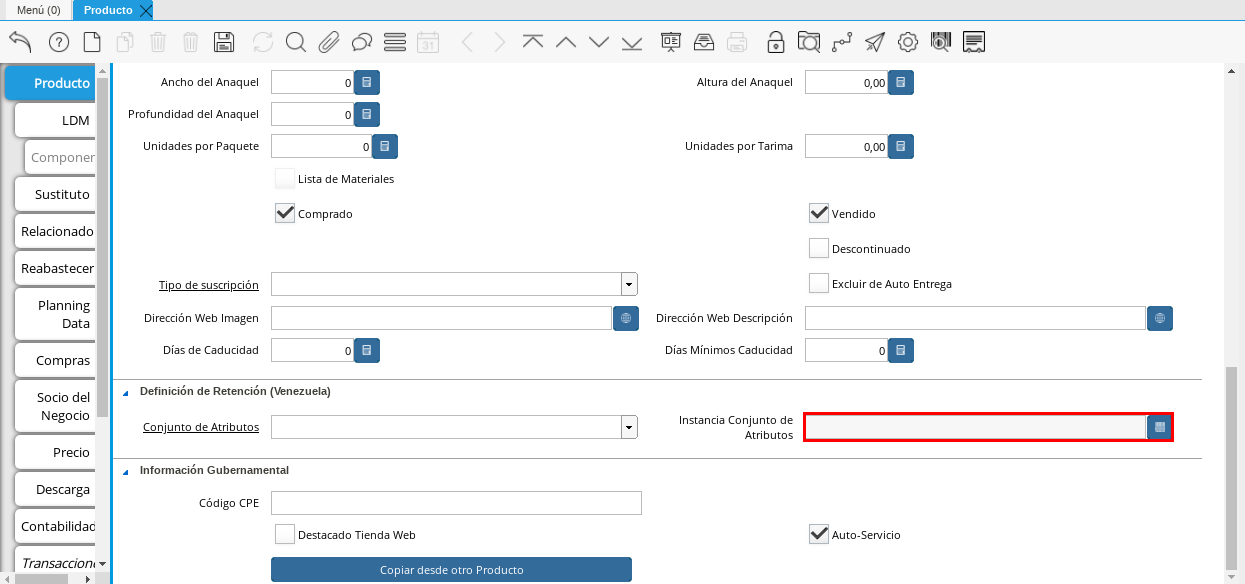
Task: Open the chat bubbles icon
Action: [x=362, y=42]
